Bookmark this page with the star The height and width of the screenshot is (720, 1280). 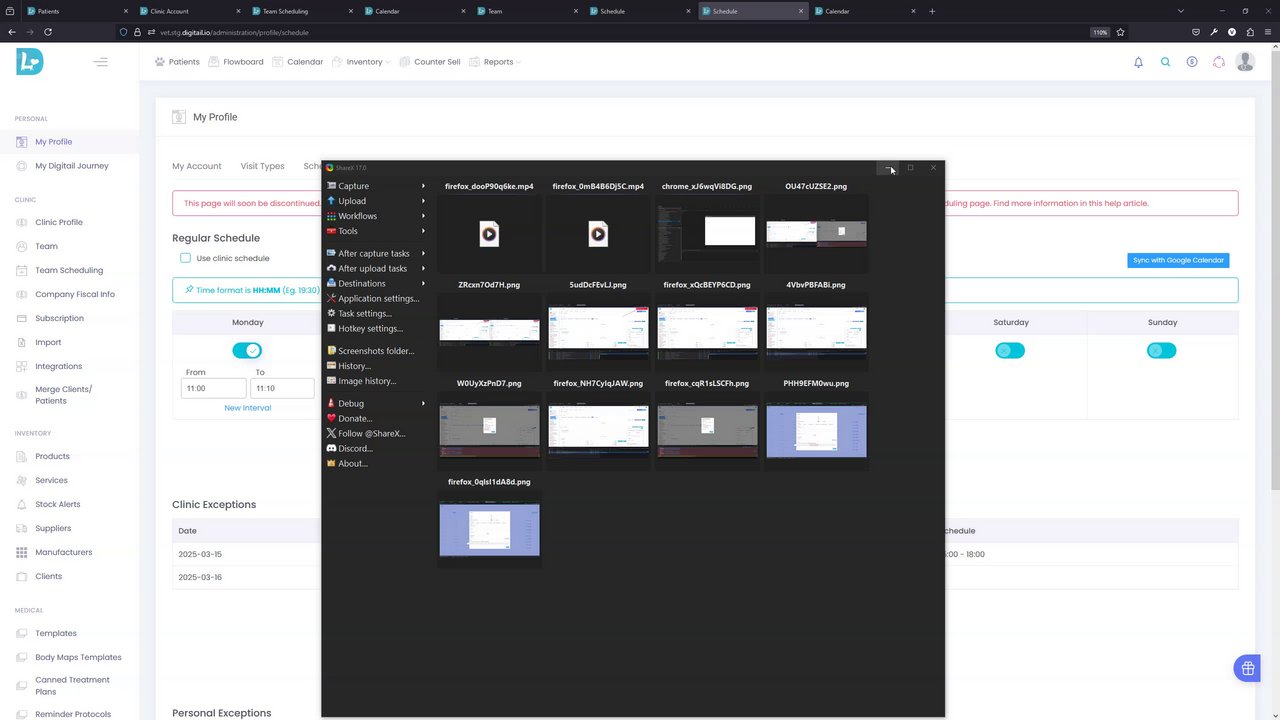pos(1120,32)
